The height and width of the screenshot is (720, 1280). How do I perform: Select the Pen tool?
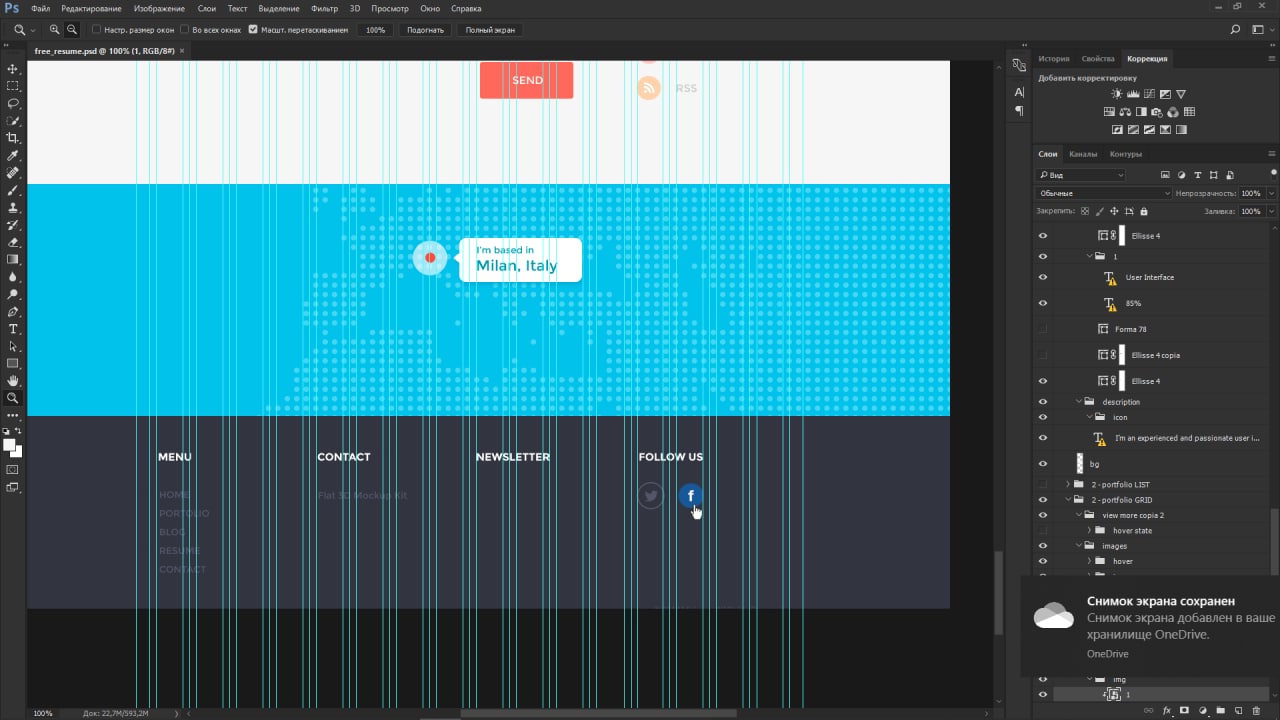[13, 312]
